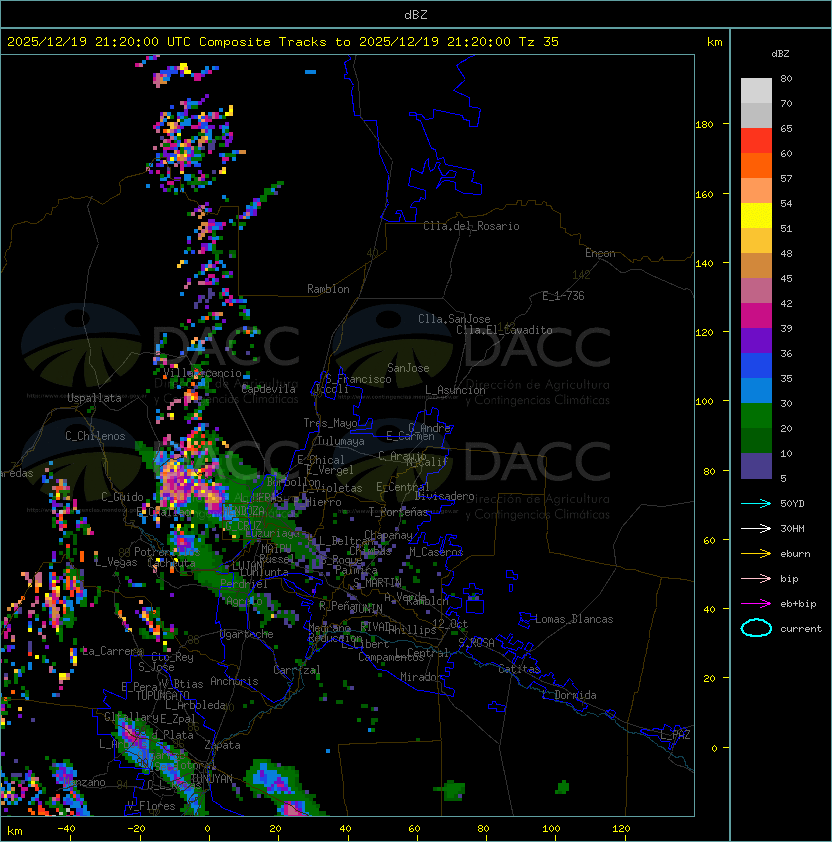Click the 'current' legend label
The width and height of the screenshot is (832, 842).
click(801, 629)
